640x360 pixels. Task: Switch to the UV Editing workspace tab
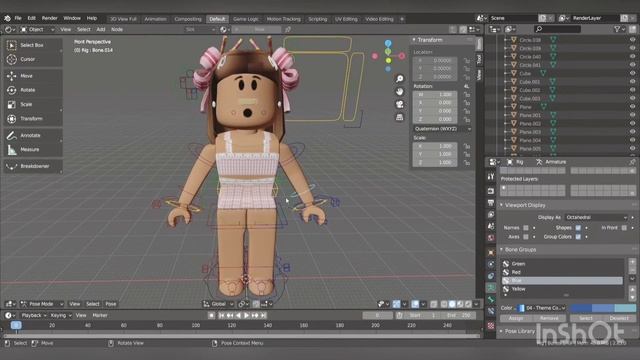pos(346,19)
